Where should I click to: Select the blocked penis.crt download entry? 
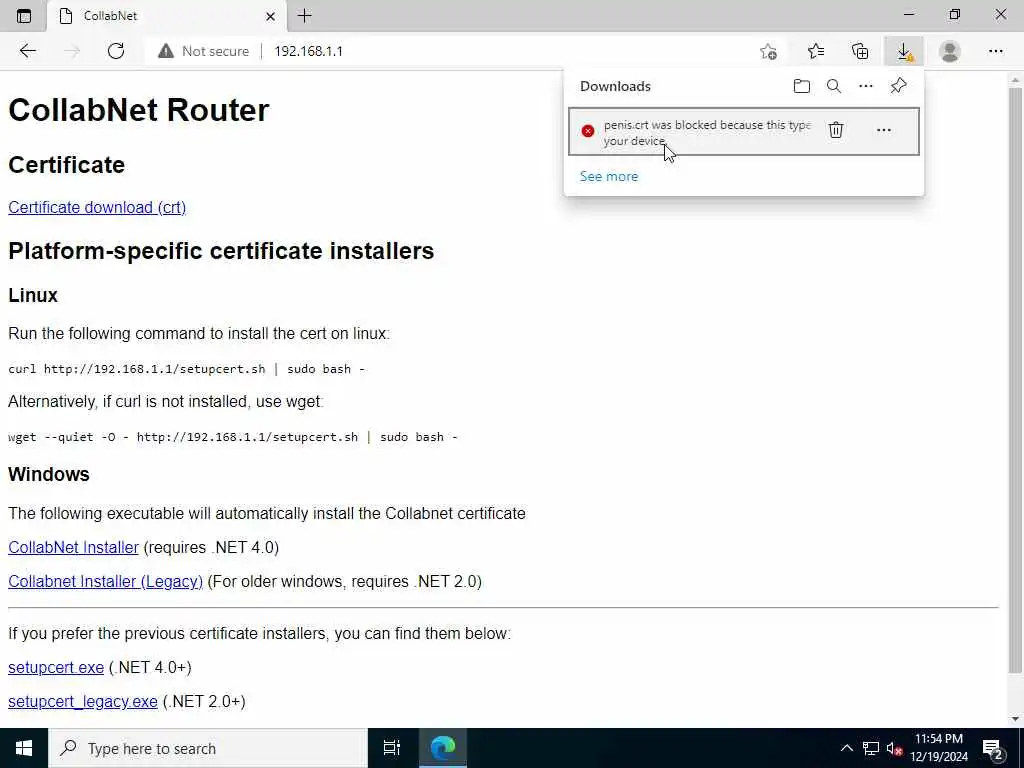[x=744, y=131]
